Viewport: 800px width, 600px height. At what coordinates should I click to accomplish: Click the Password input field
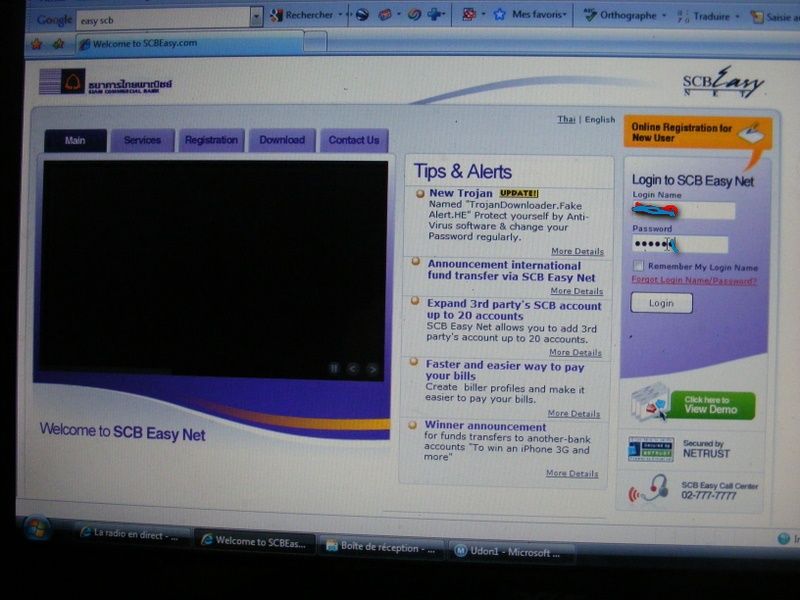pos(680,244)
